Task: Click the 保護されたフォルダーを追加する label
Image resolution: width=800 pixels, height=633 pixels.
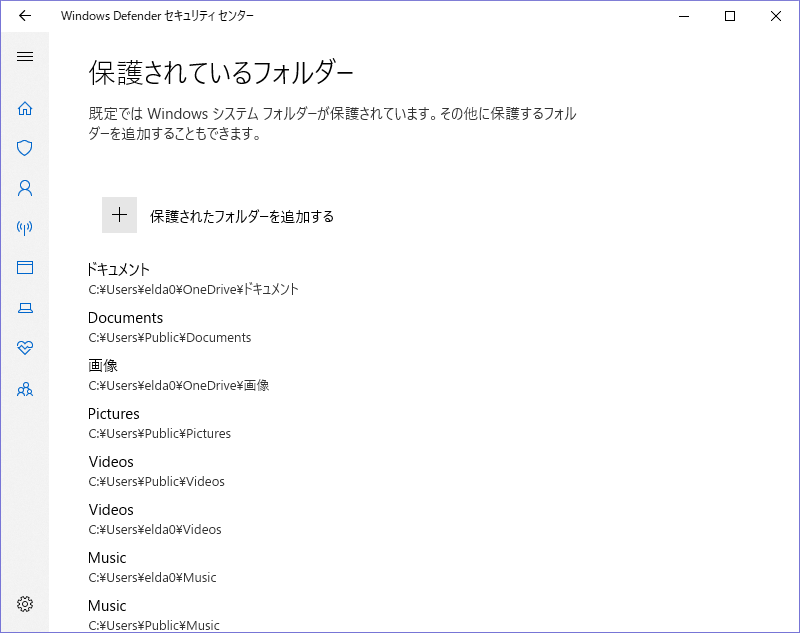Action: click(x=242, y=216)
